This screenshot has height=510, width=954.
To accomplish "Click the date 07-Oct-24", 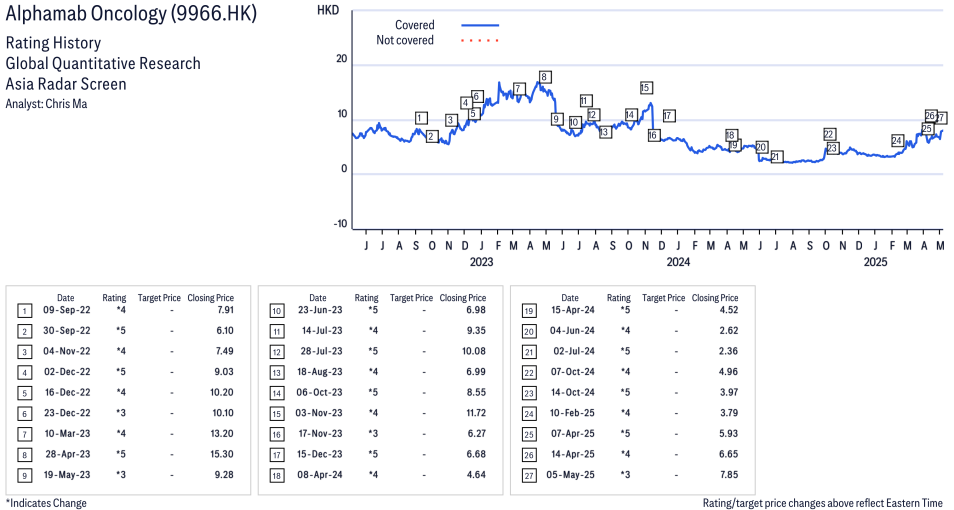I will (571, 372).
